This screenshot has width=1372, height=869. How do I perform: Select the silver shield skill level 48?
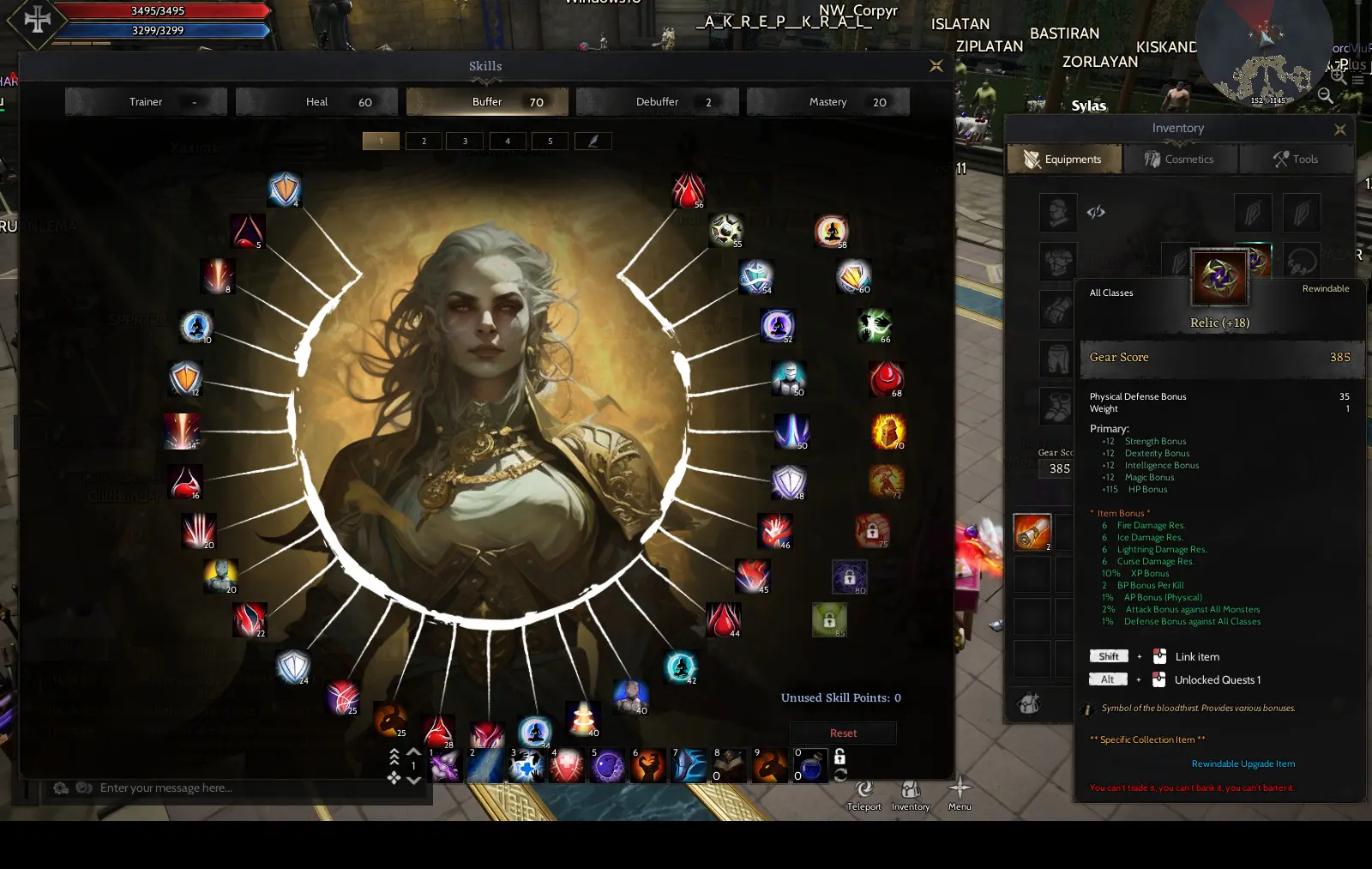click(789, 483)
